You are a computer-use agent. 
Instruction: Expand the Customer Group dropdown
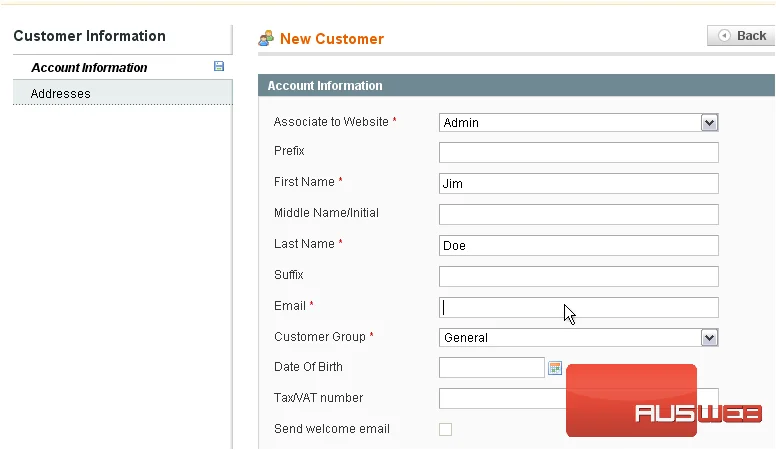point(579,338)
